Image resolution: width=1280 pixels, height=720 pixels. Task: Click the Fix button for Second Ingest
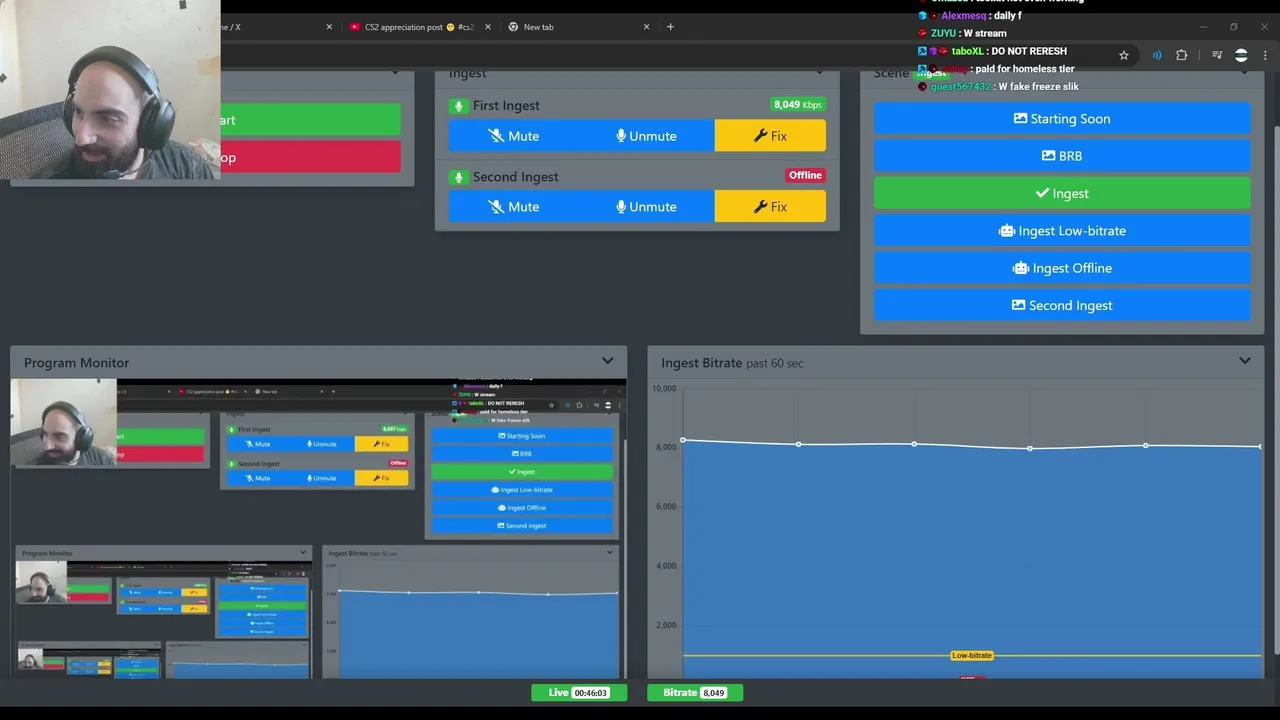pyautogui.click(x=770, y=207)
